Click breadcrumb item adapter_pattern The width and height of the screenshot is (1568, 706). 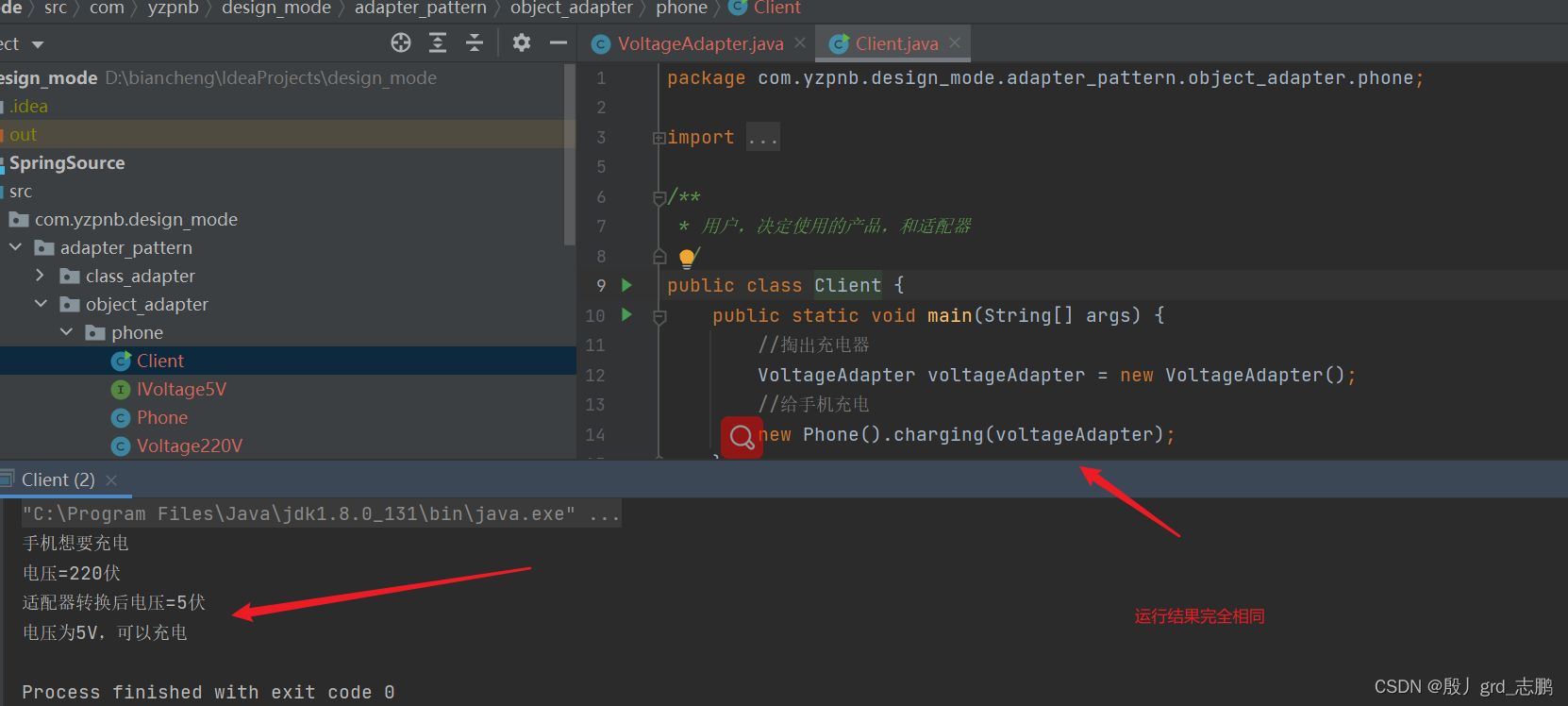[421, 8]
